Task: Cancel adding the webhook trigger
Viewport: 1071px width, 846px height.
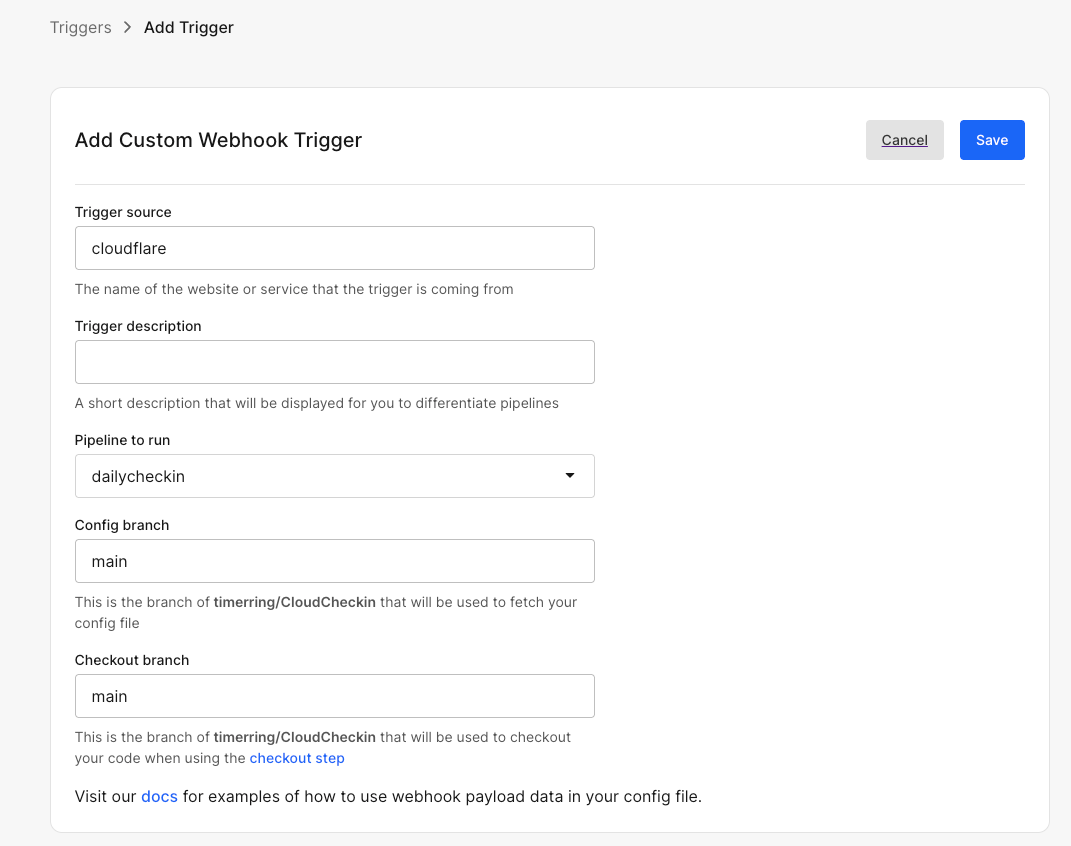Action: click(x=904, y=140)
